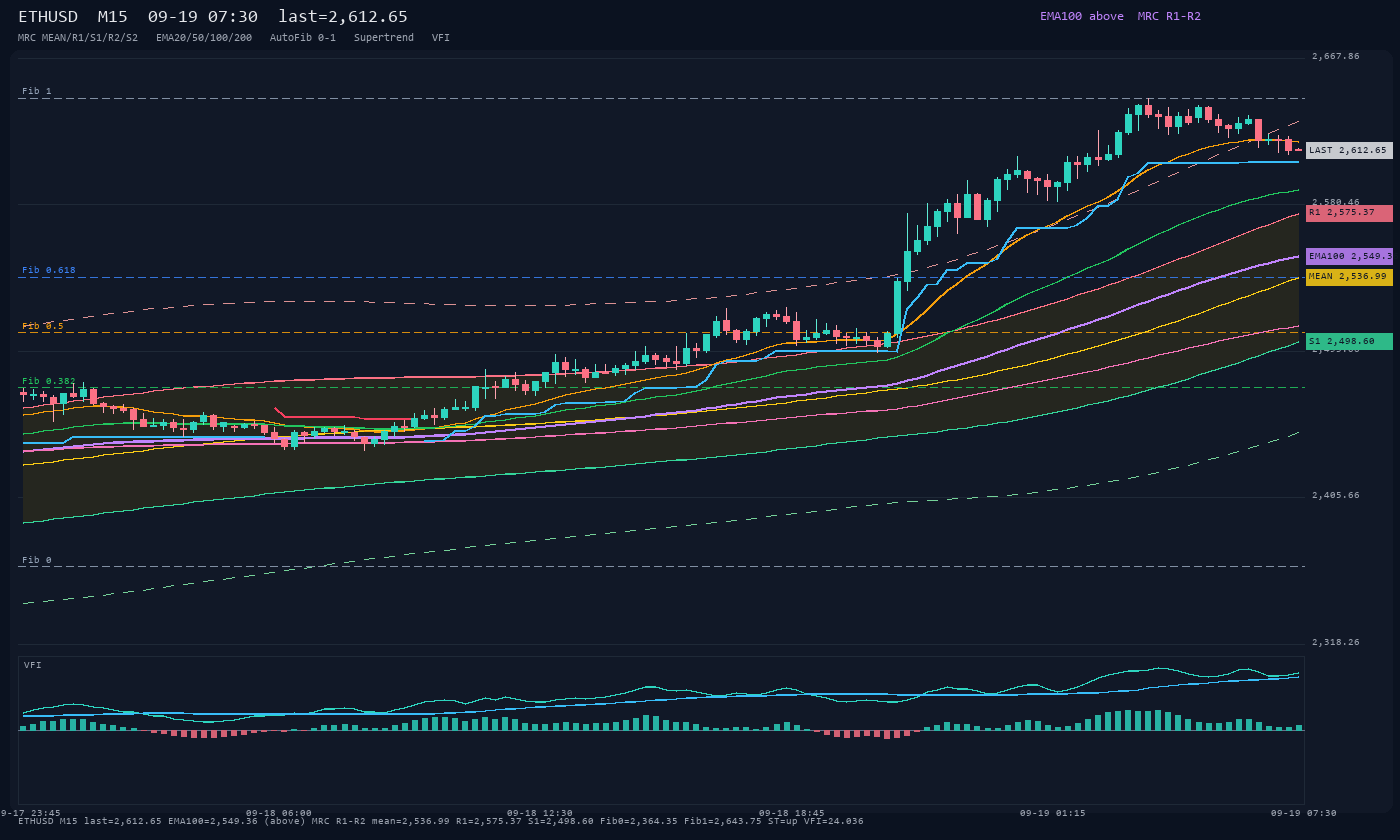Click the 2,667.86 price axis label
The width and height of the screenshot is (1400, 840).
(x=1336, y=57)
